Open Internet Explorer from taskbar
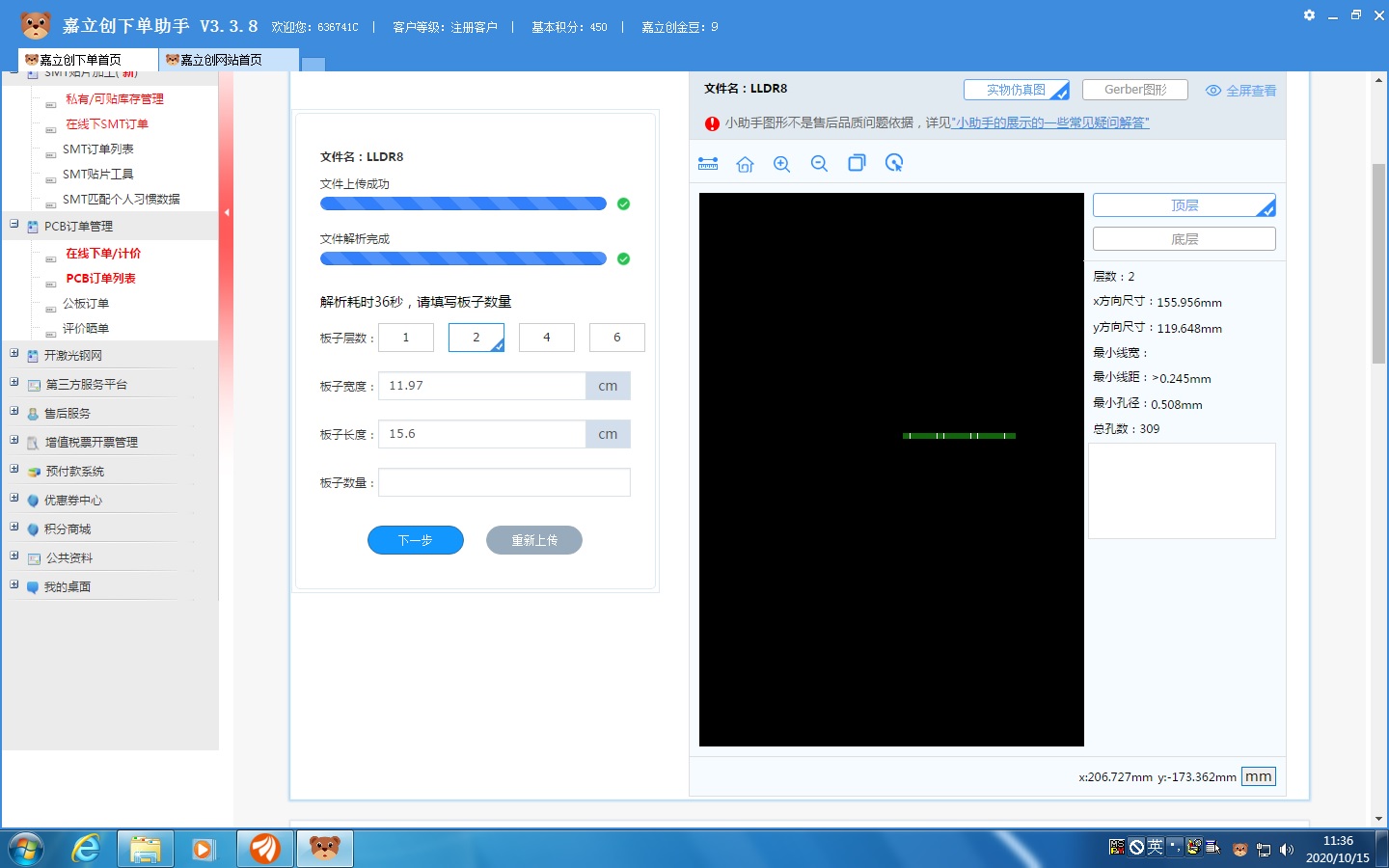The width and height of the screenshot is (1389, 868). pos(86,849)
